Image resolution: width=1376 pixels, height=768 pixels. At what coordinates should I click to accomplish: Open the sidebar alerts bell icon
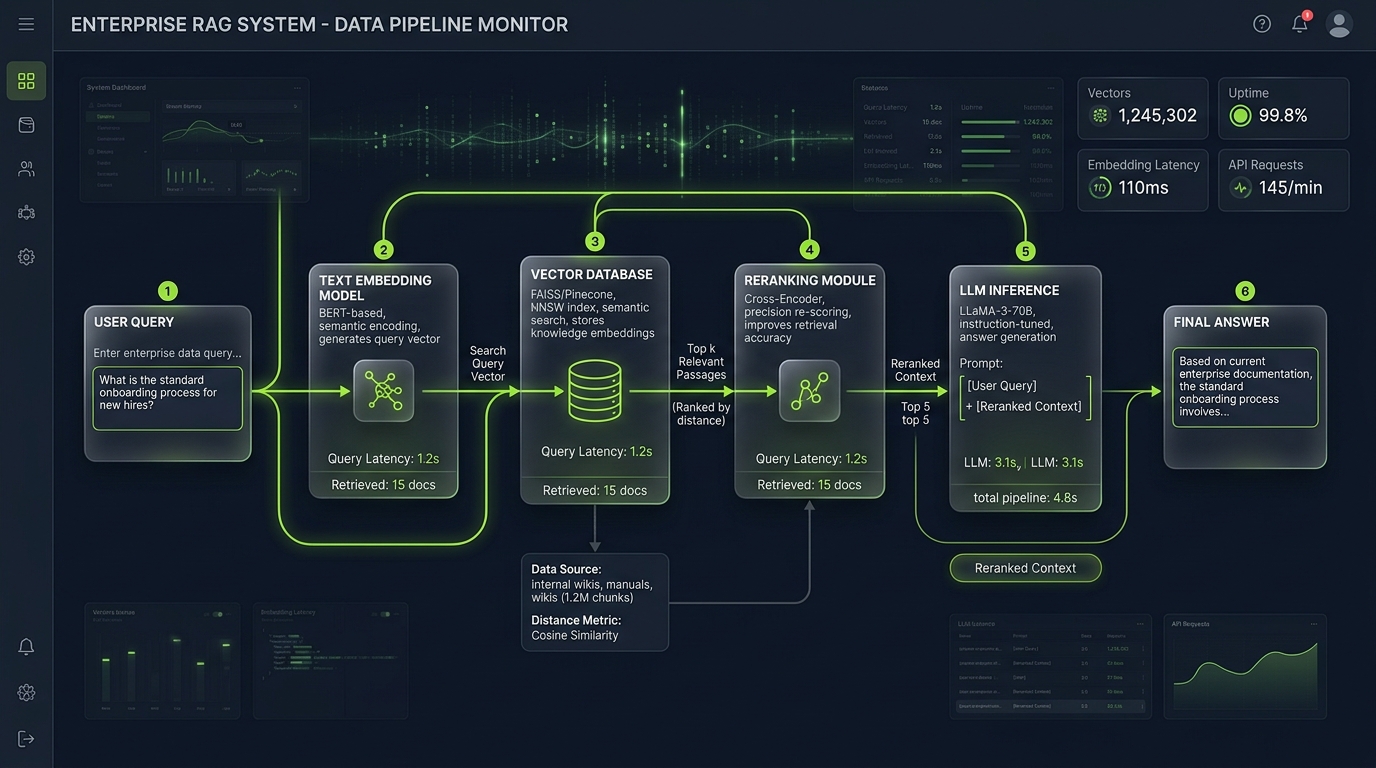[26, 647]
